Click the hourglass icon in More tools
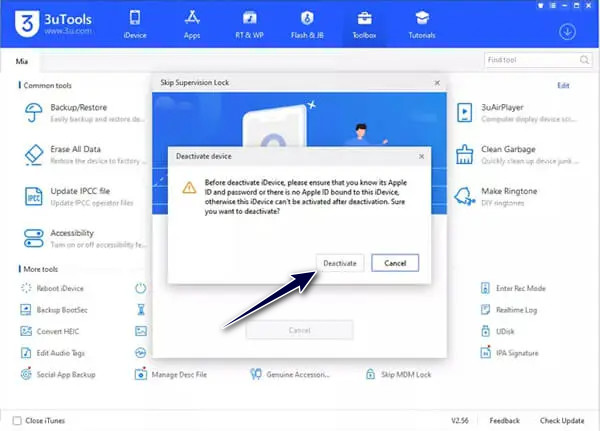 pyautogui.click(x=141, y=309)
